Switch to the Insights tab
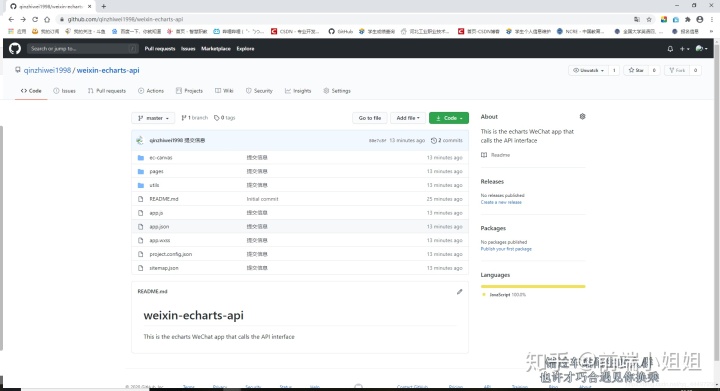Viewport: 720px width, 391px height. 298,91
